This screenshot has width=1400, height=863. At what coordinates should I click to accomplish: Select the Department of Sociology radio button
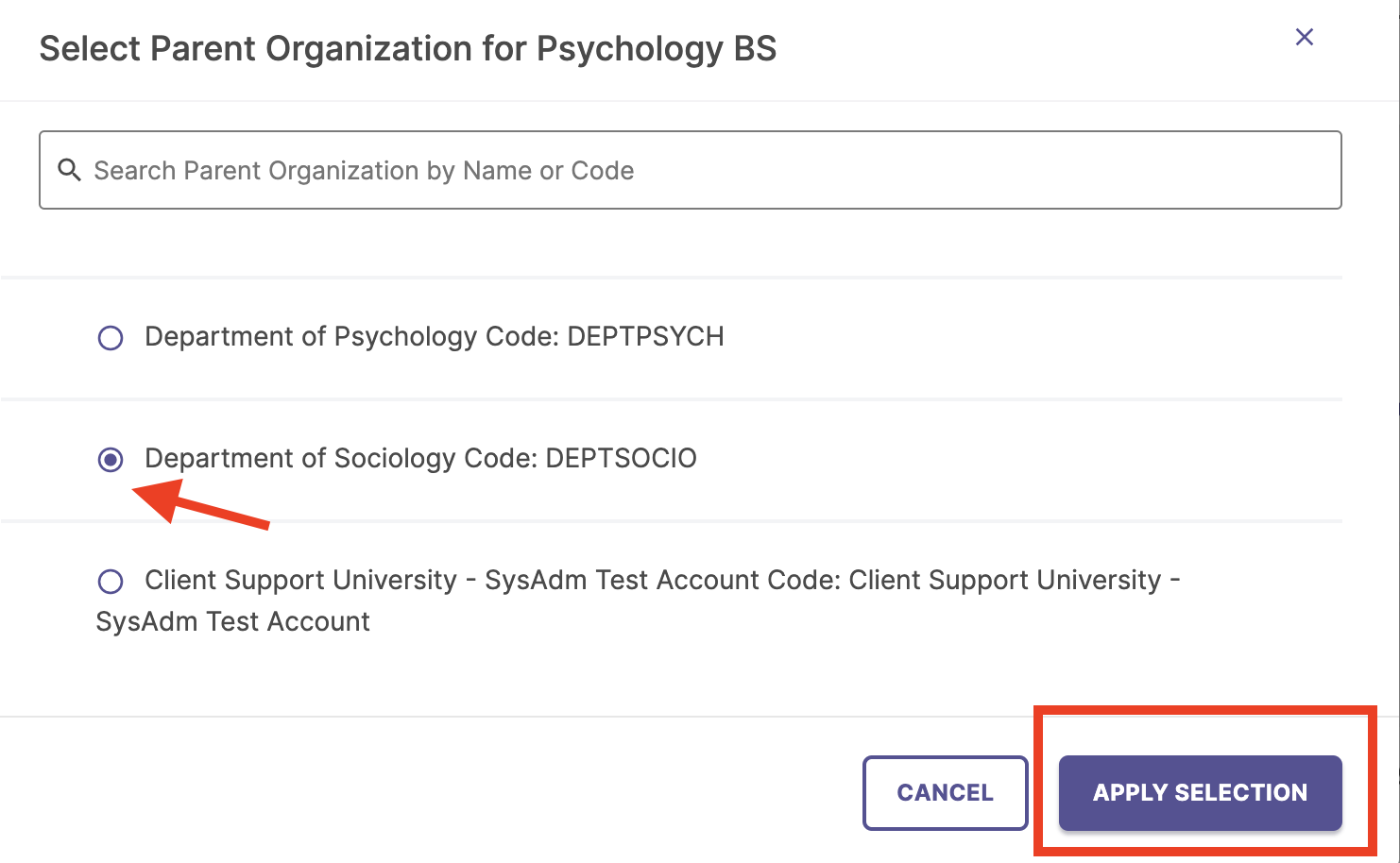tap(111, 459)
